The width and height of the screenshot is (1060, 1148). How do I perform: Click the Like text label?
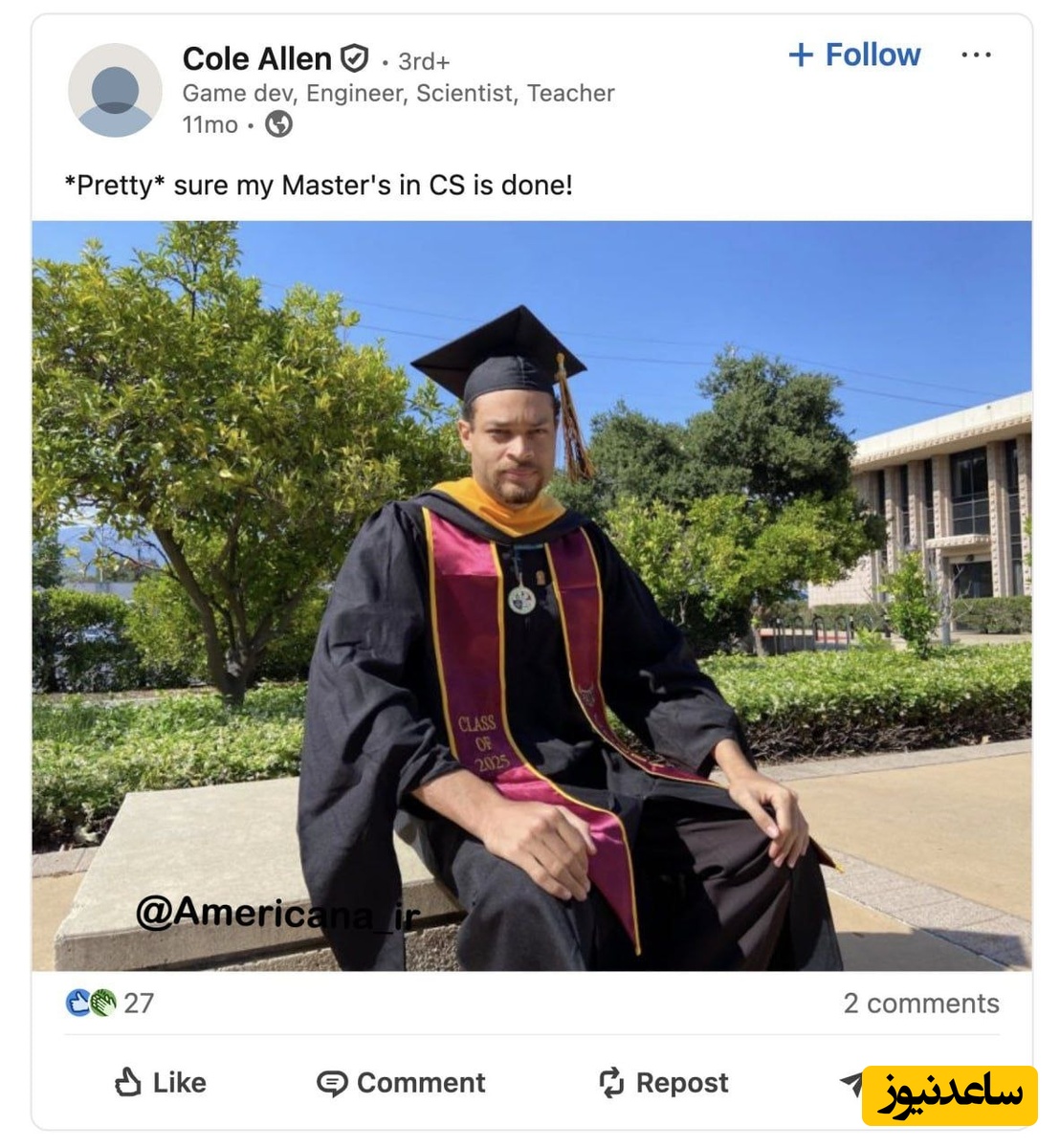(x=180, y=1083)
